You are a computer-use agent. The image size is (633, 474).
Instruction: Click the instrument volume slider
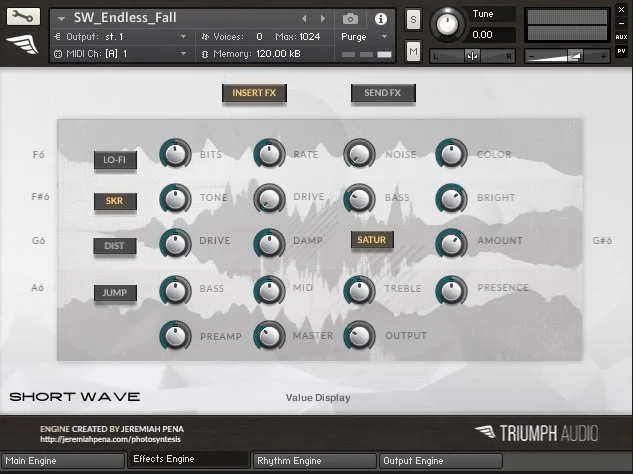567,56
